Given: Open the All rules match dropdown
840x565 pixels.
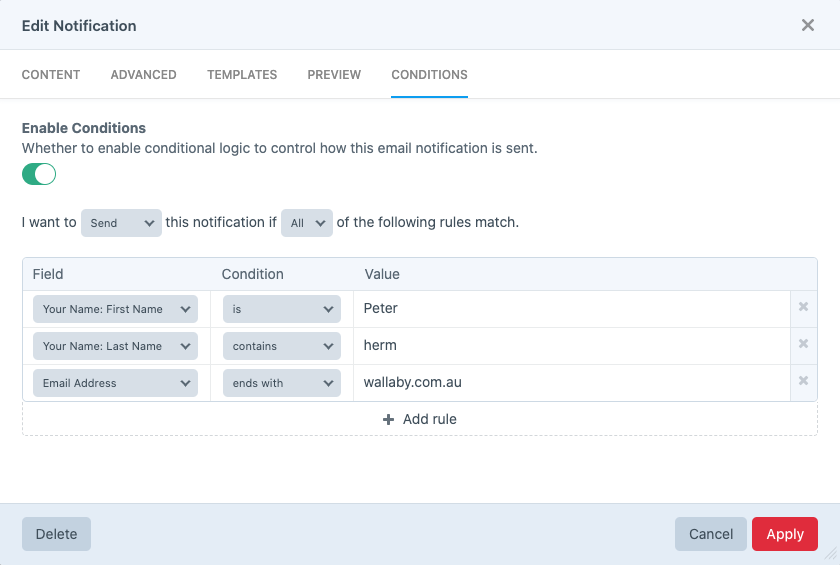Looking at the screenshot, I should [x=306, y=223].
